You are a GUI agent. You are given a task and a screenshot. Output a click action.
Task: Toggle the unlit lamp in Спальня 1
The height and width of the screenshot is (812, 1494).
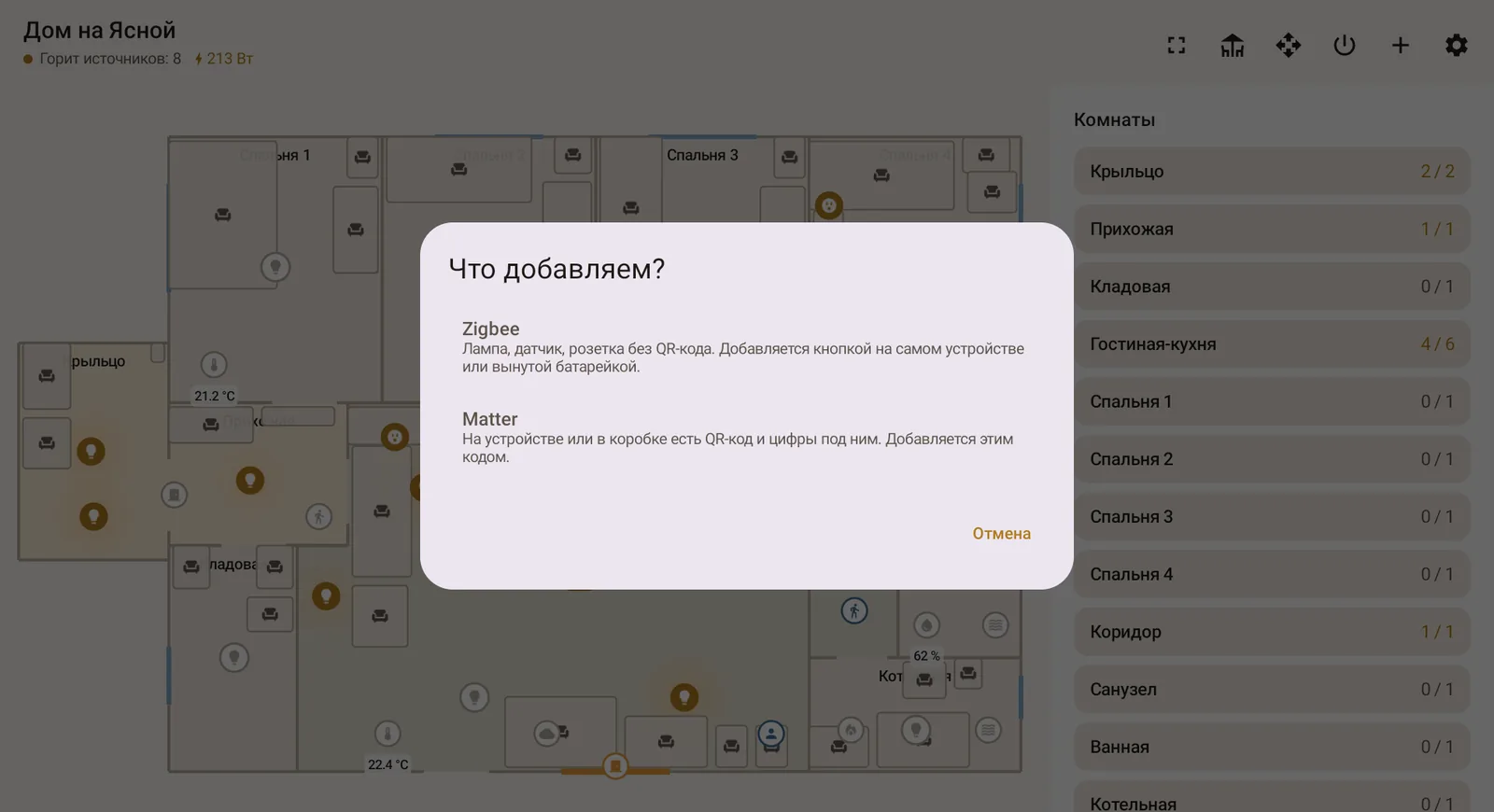[x=275, y=267]
